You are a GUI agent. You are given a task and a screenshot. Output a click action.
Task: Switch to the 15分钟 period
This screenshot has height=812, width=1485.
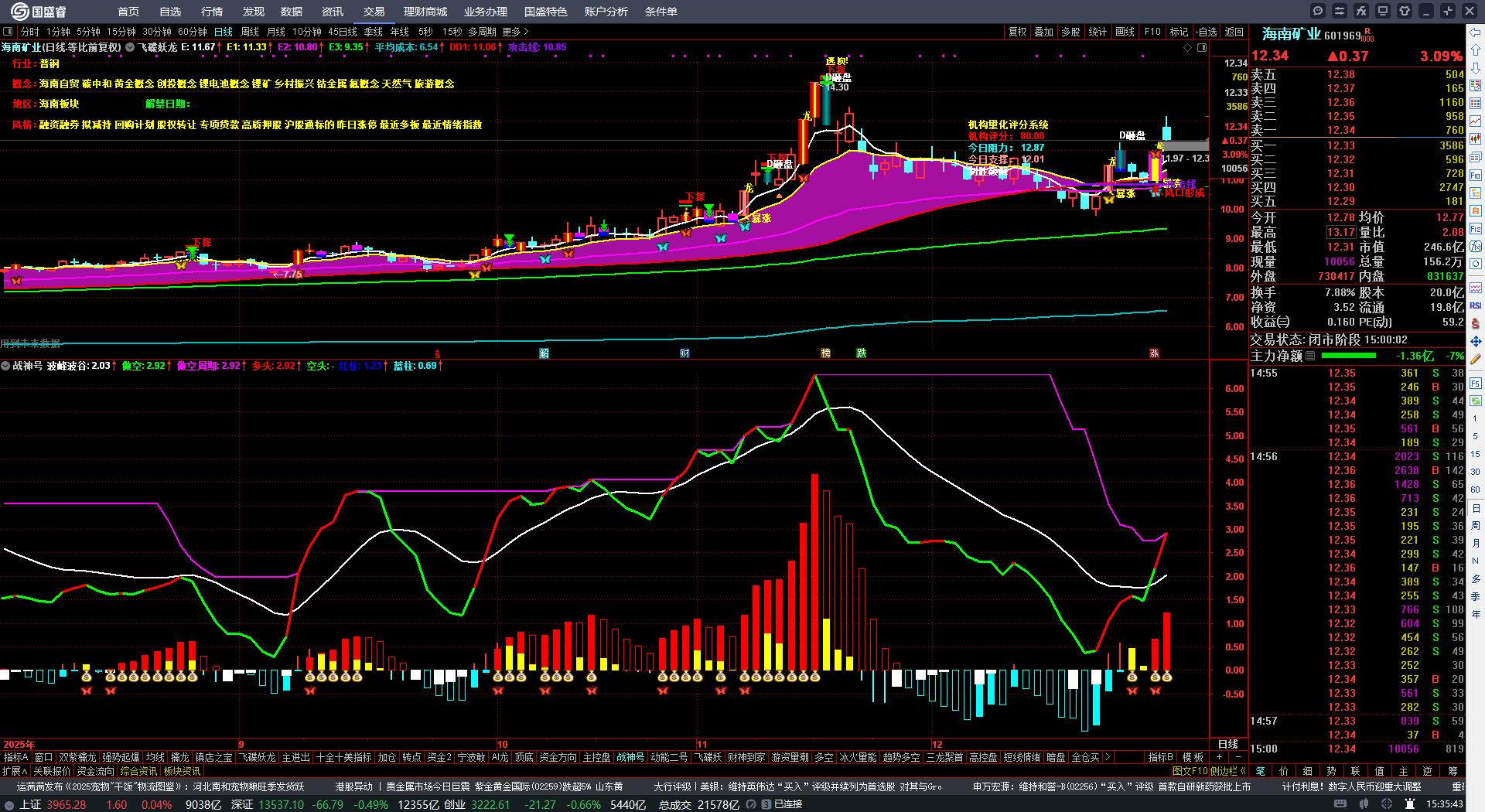(121, 32)
